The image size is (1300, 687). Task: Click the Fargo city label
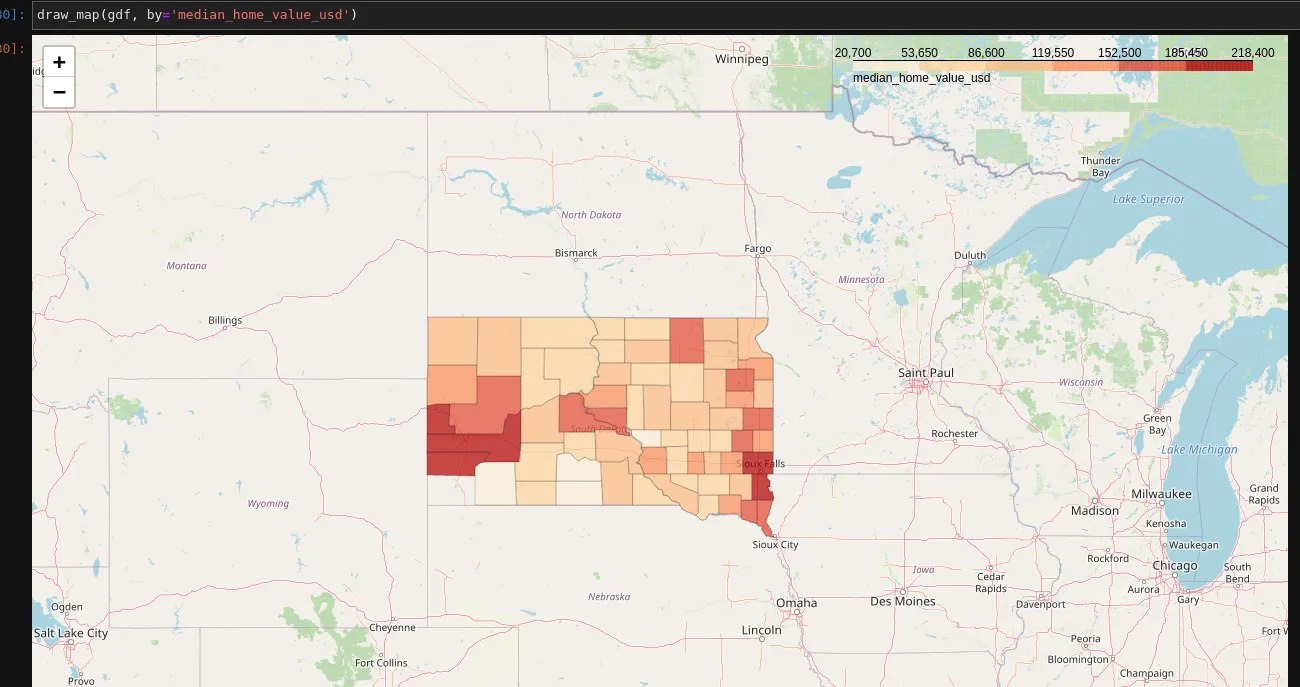pyautogui.click(x=758, y=248)
